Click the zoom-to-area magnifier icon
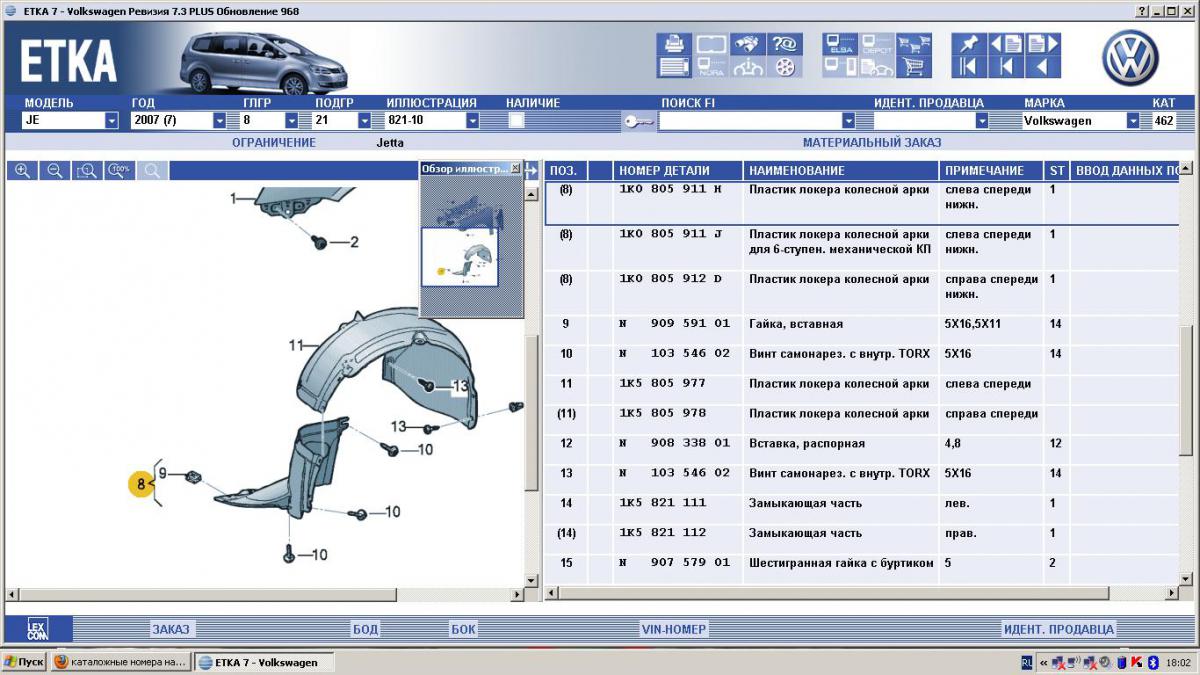Viewport: 1200px width, 675px height. click(x=87, y=171)
